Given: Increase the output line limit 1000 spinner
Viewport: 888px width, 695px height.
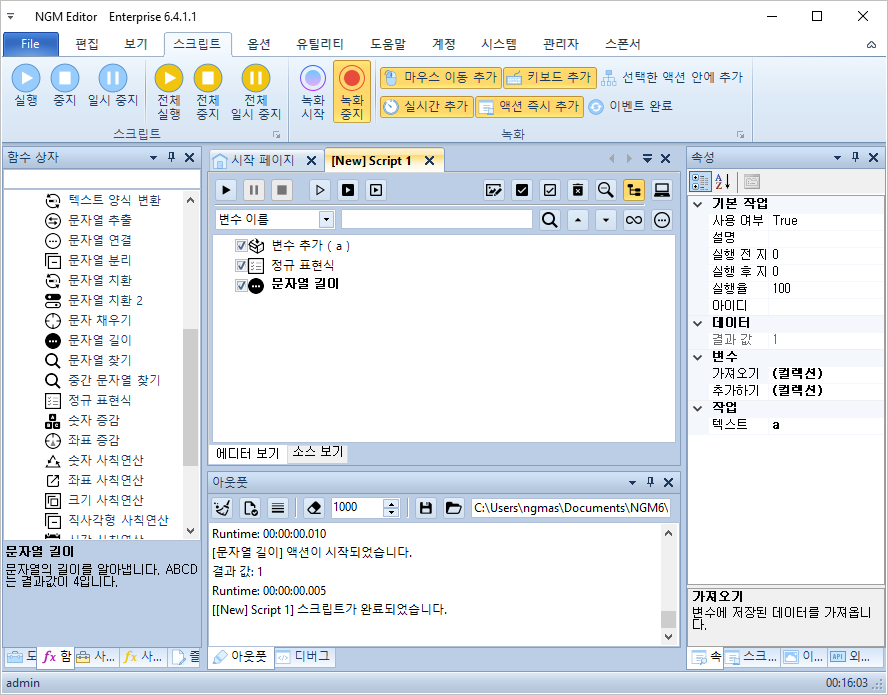Looking at the screenshot, I should point(391,503).
